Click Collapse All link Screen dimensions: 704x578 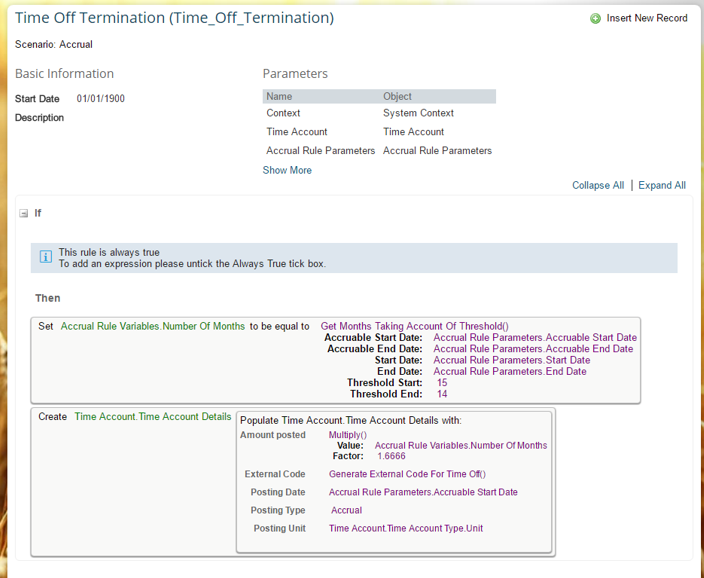pos(598,185)
